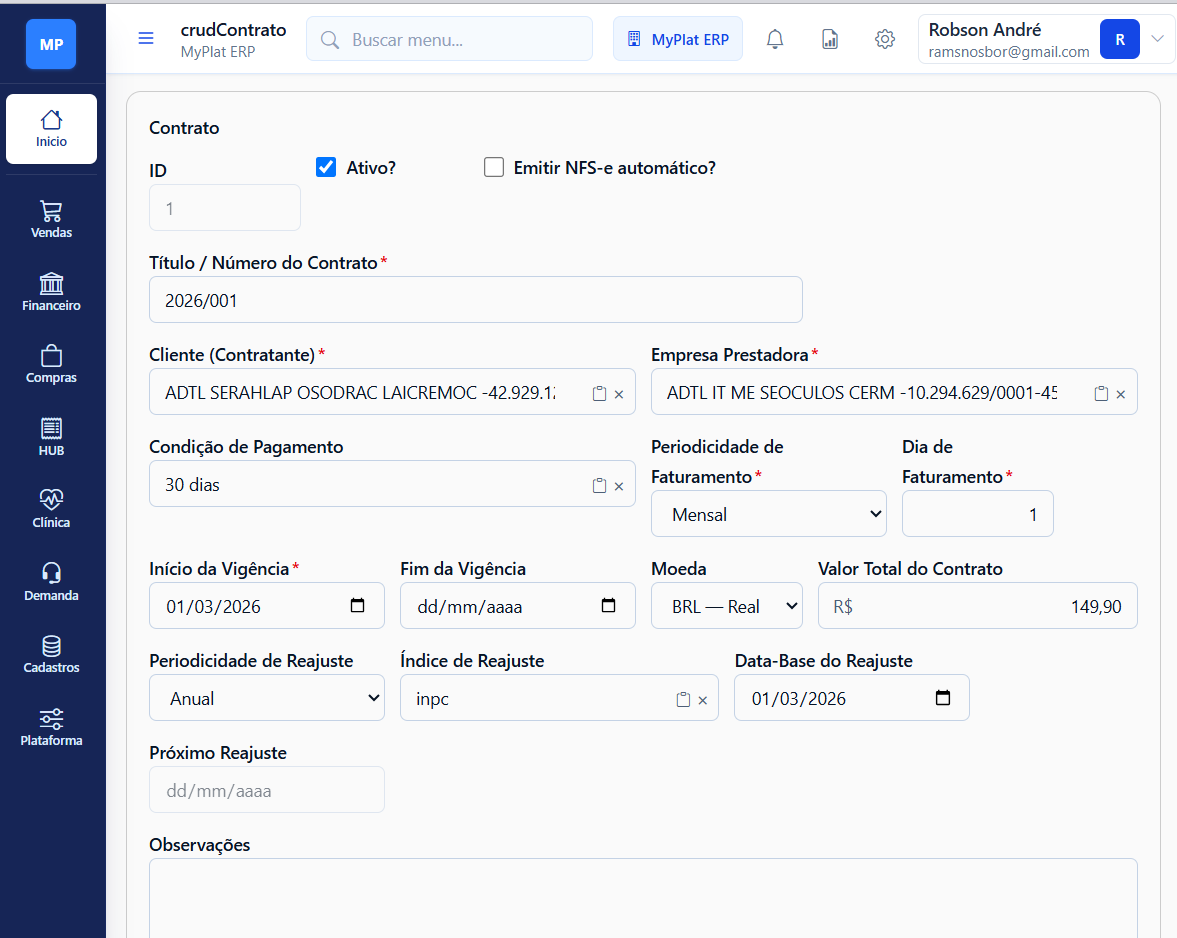Screen dimensions: 1177x938
Task: Click the Dia de Faturamento field
Action: click(977, 514)
